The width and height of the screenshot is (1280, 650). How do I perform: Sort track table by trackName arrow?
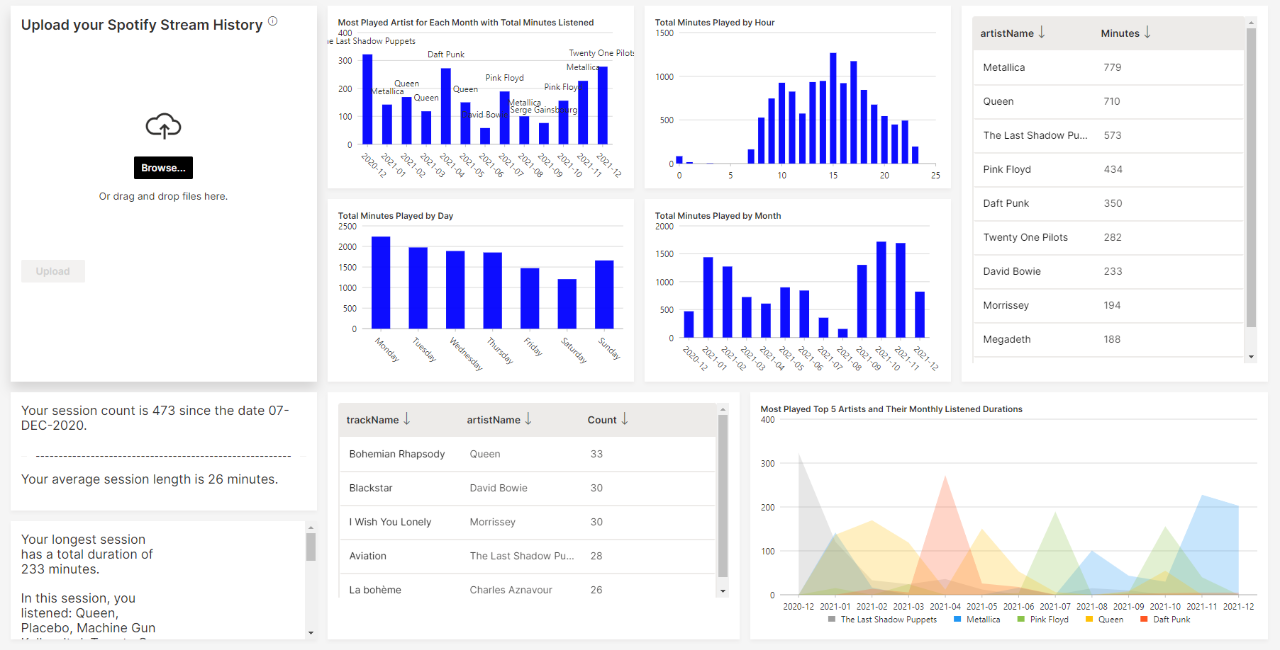407,419
